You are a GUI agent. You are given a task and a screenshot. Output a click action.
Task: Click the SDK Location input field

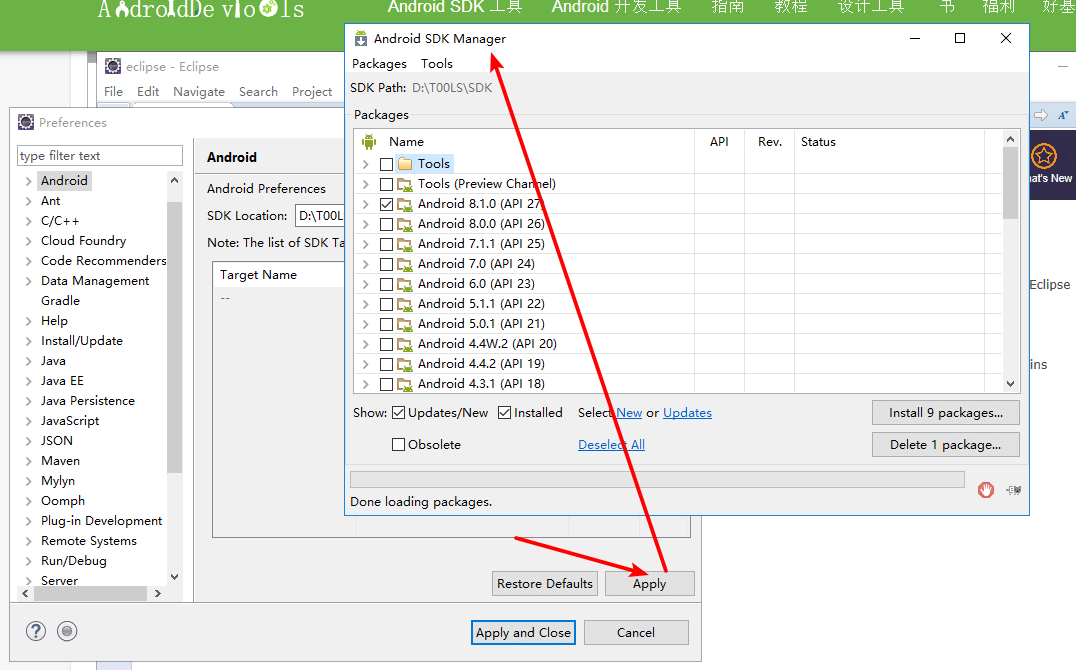(x=320, y=216)
